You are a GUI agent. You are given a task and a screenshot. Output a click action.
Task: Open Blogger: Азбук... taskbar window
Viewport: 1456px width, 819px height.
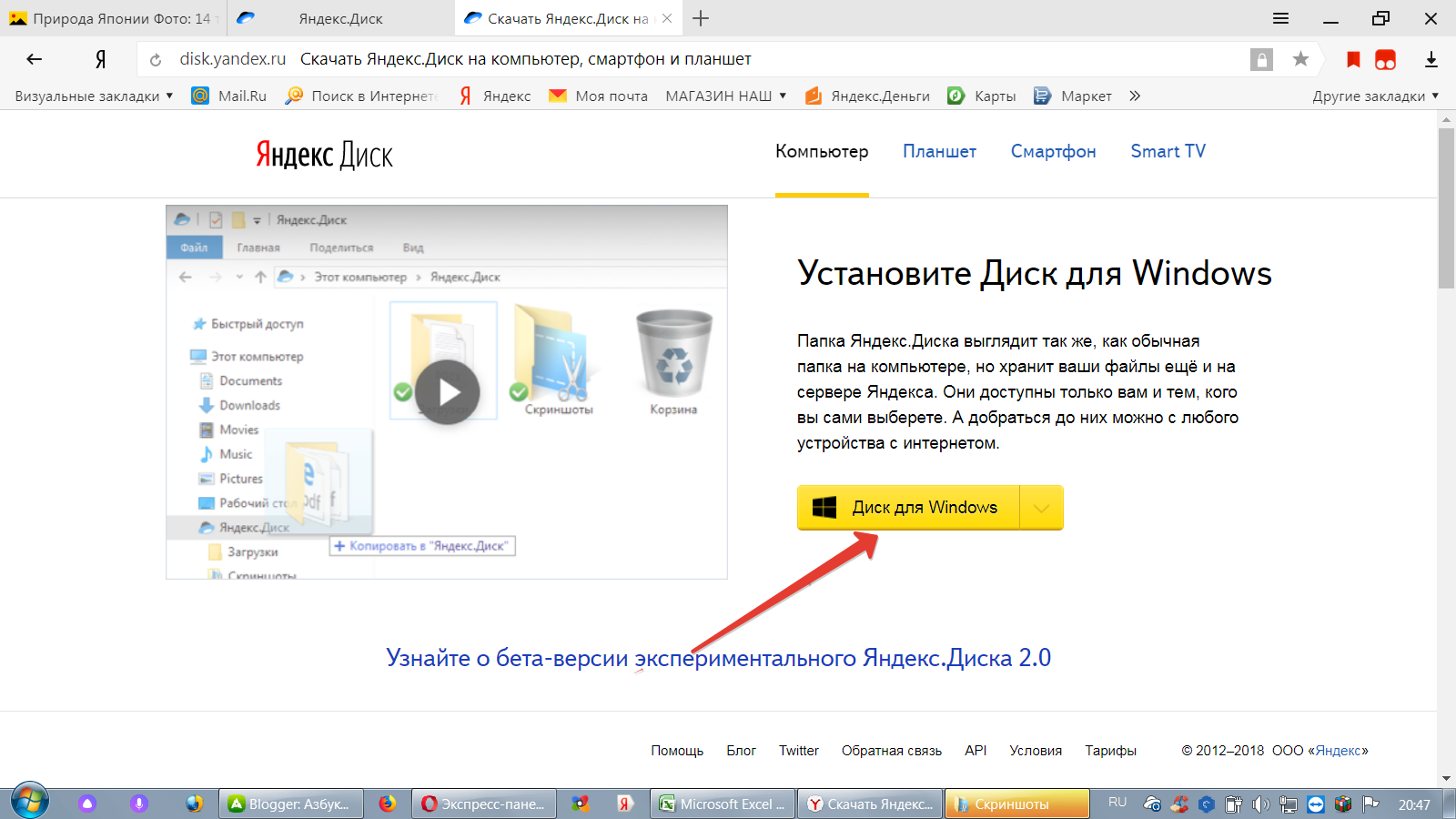tap(290, 804)
